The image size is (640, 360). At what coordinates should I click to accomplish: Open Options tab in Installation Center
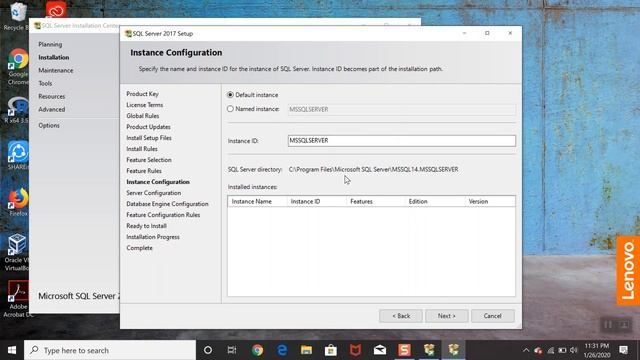pyautogui.click(x=49, y=125)
